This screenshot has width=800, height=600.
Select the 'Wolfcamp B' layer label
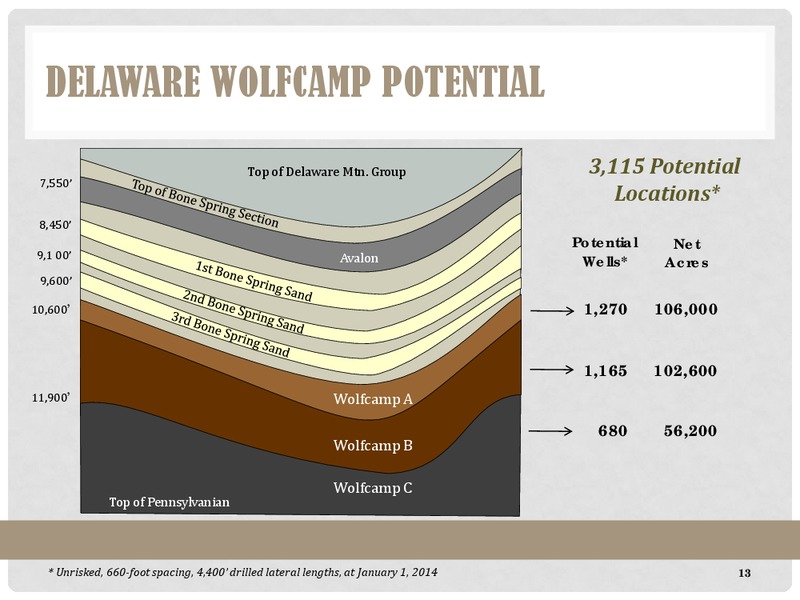373,445
